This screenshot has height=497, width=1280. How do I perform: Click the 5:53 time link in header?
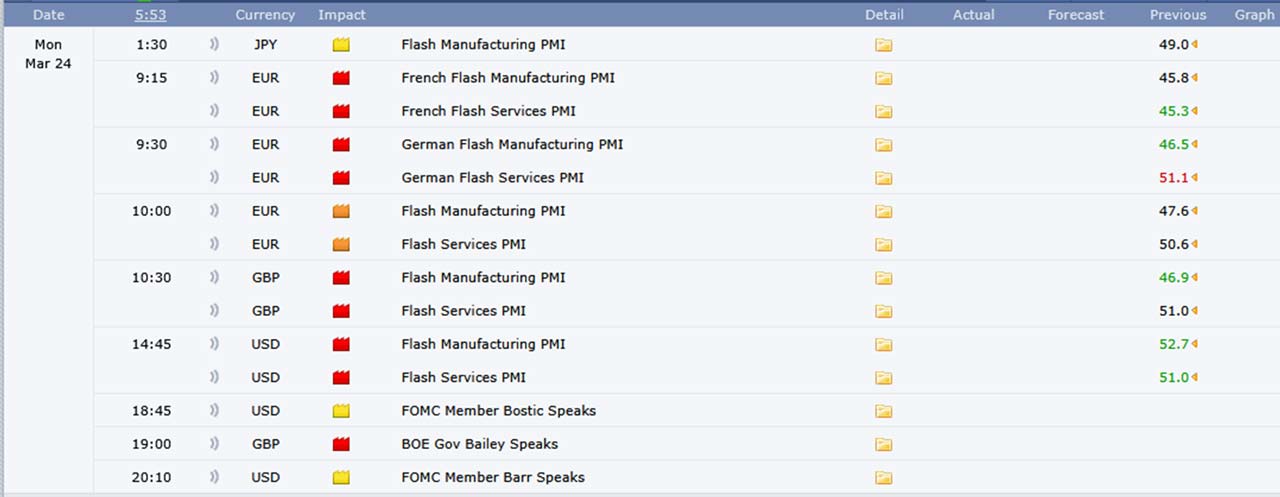(151, 15)
